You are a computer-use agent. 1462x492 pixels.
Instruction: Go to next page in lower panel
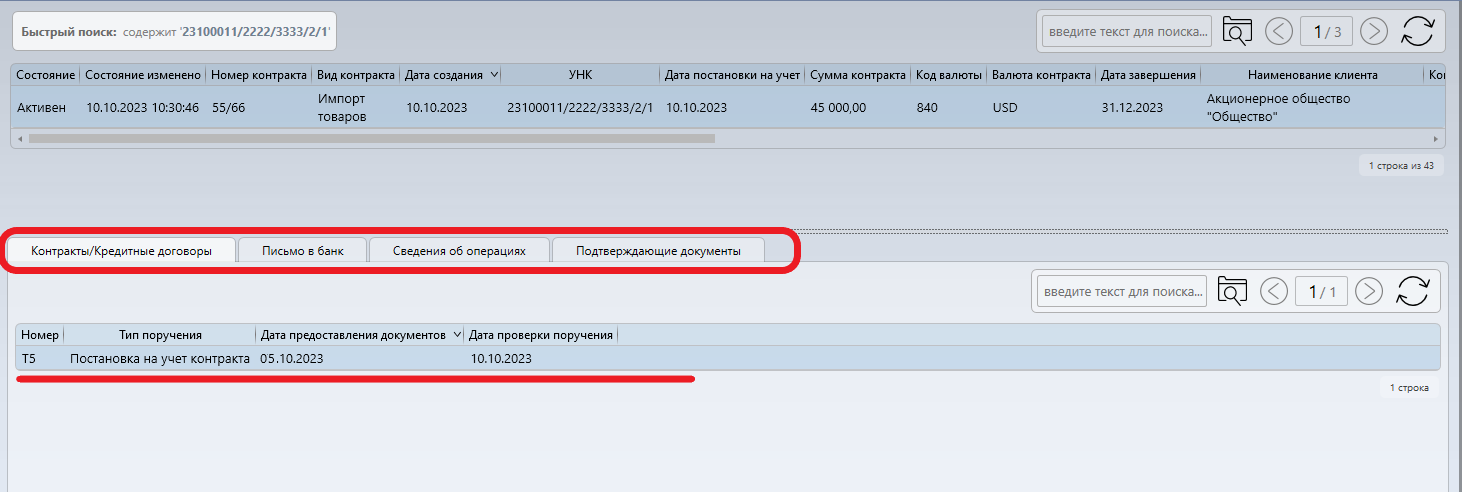tap(1369, 292)
